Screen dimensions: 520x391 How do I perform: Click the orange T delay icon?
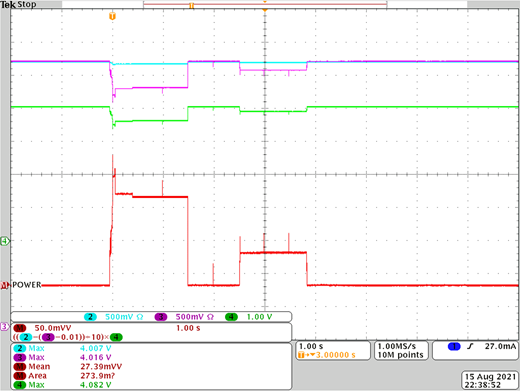[301, 355]
